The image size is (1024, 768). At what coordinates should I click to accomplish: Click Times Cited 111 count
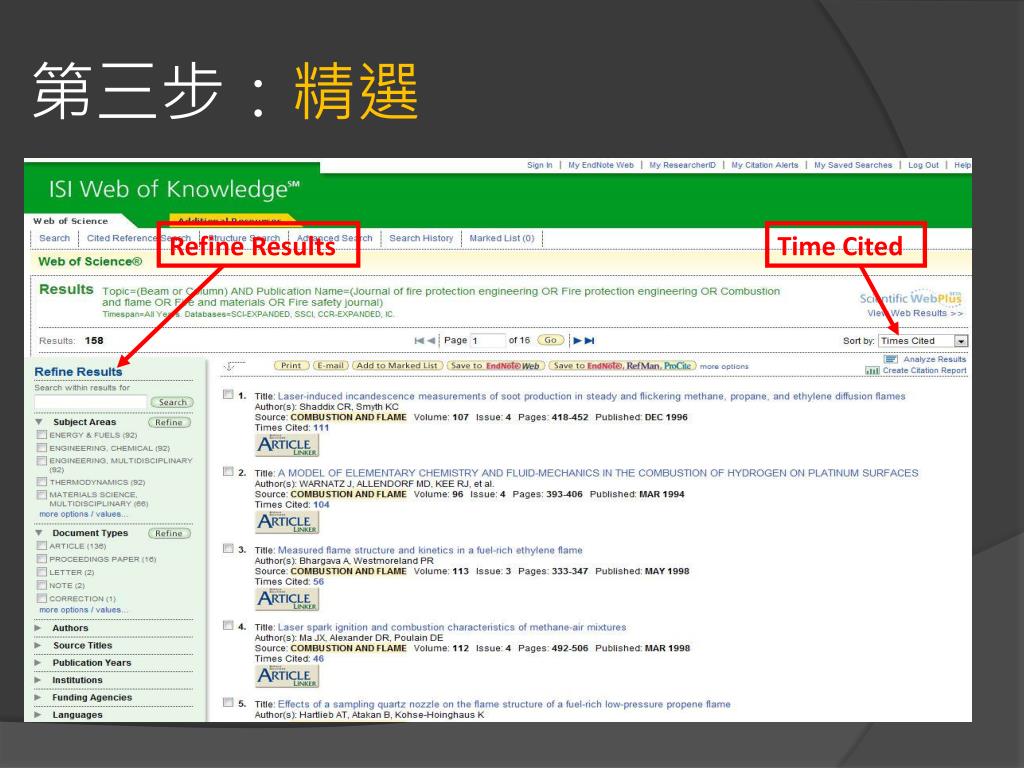click(x=321, y=428)
